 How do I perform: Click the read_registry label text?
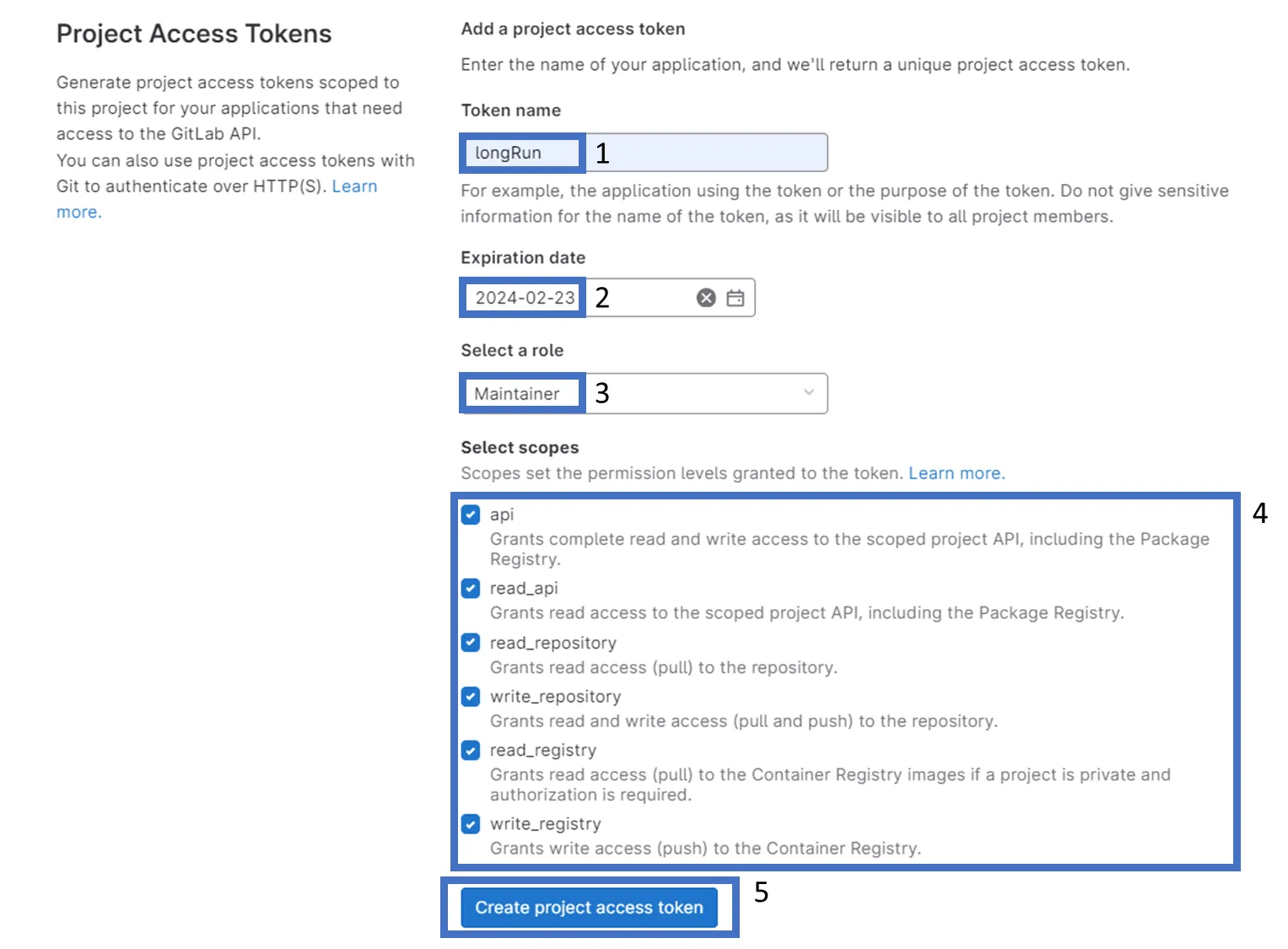[x=543, y=750]
